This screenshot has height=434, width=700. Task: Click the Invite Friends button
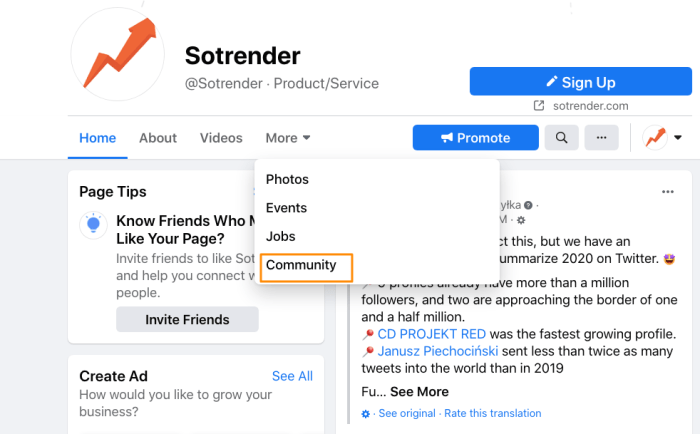187,319
